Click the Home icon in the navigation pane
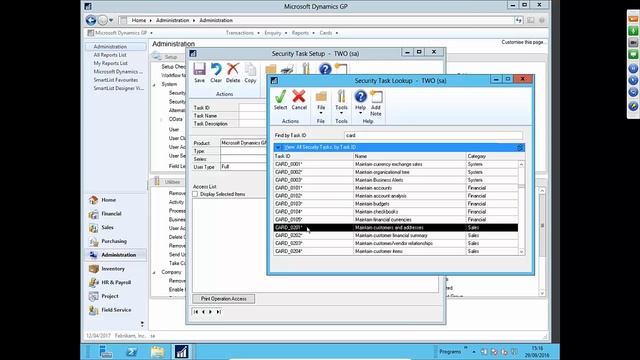Screen dimensions: 640x360 93,200
